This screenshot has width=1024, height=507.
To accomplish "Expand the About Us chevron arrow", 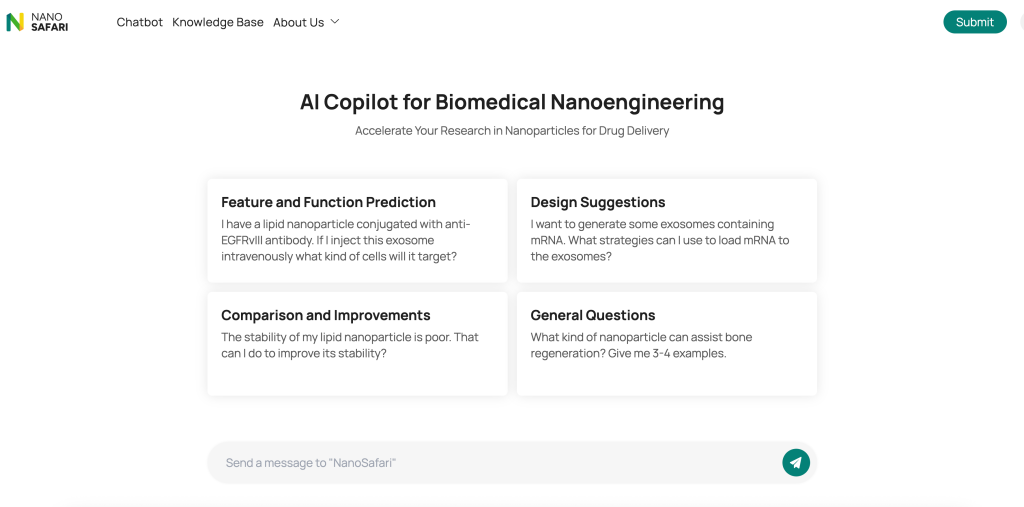I will coord(335,22).
